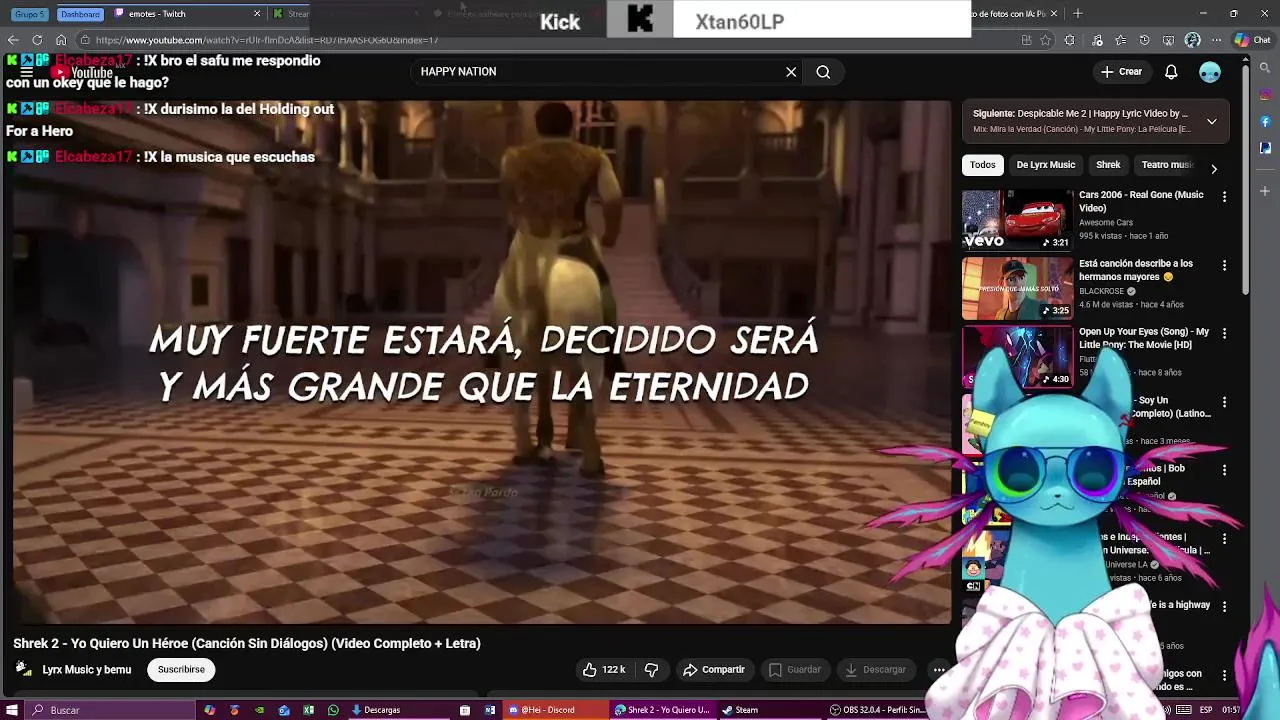Add a site with the Edge sidebar plus
Image resolution: width=1280 pixels, height=720 pixels.
(1265, 190)
